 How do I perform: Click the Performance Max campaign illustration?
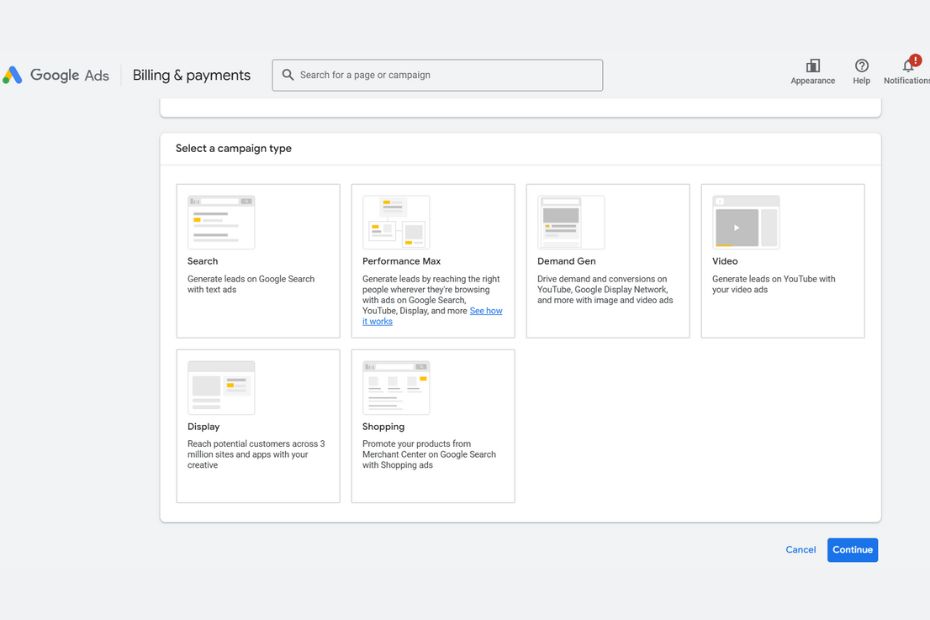click(x=396, y=222)
